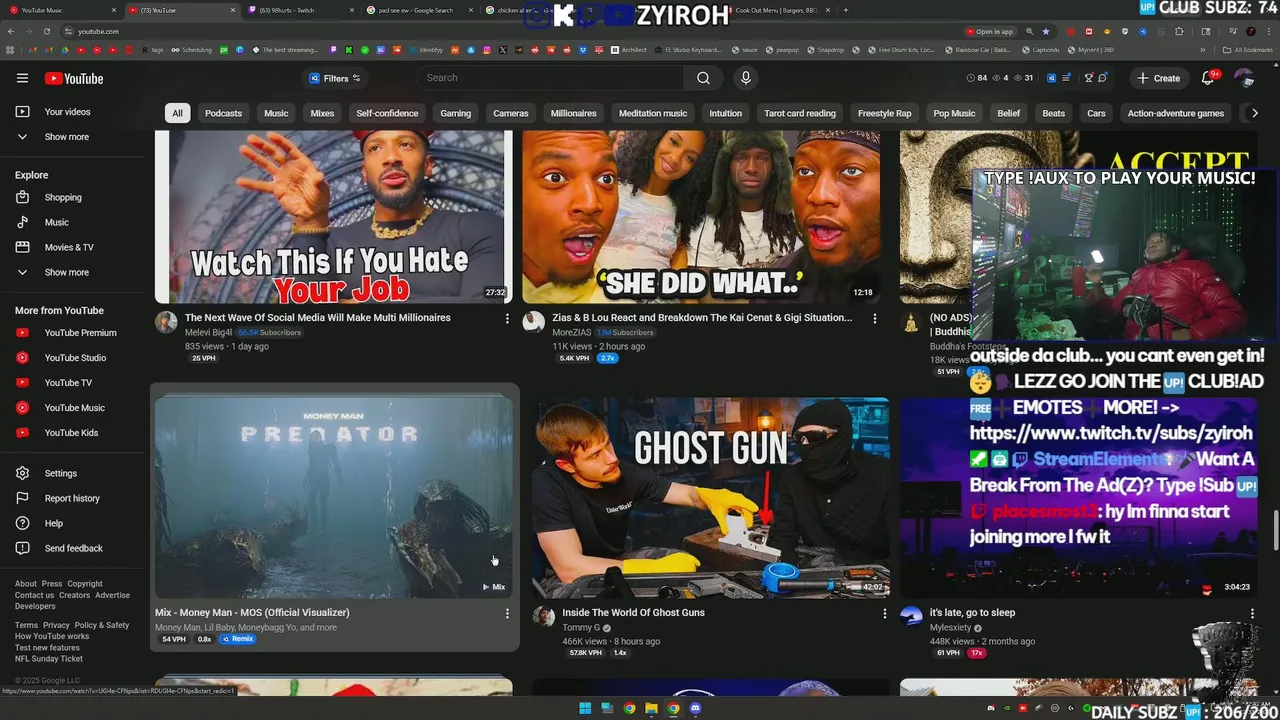
Task: Select the Meditation music chip
Action: point(653,113)
